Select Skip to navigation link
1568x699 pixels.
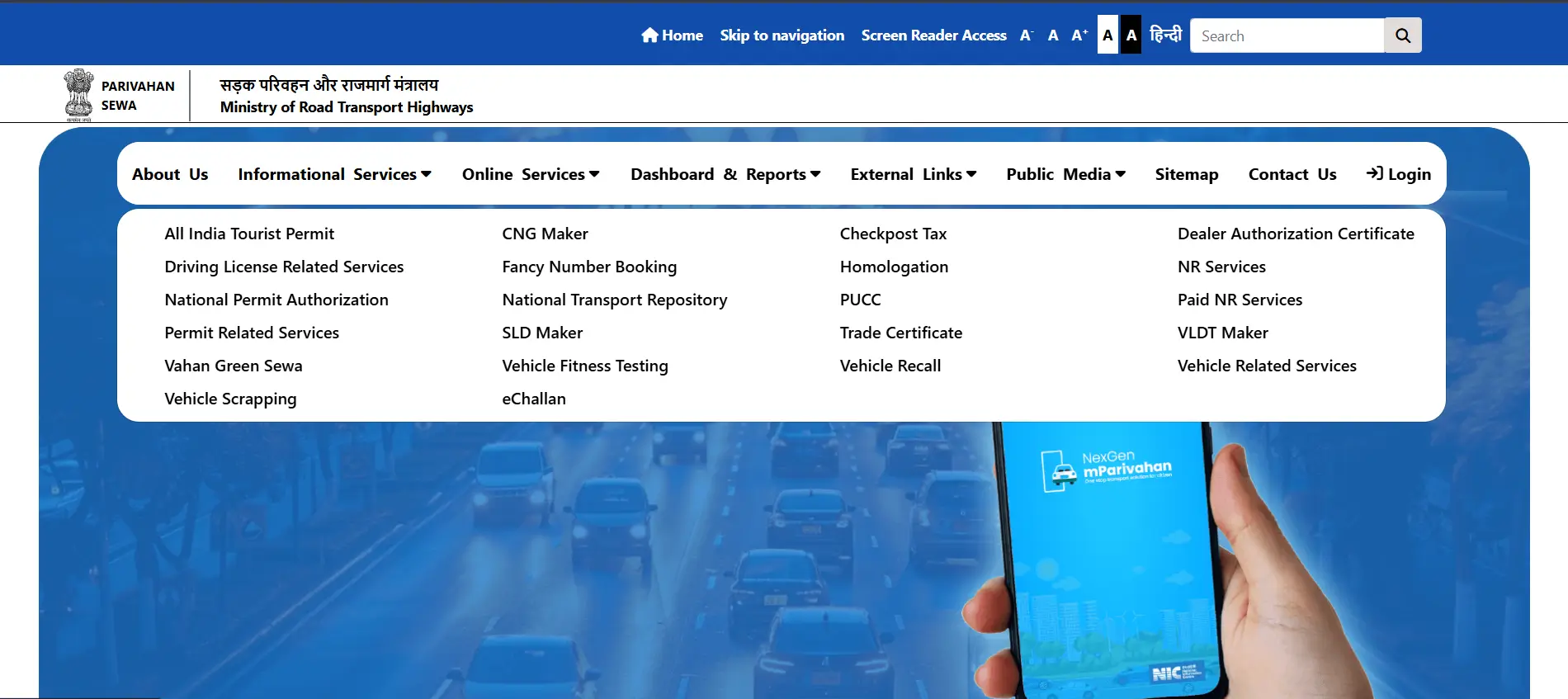[782, 35]
